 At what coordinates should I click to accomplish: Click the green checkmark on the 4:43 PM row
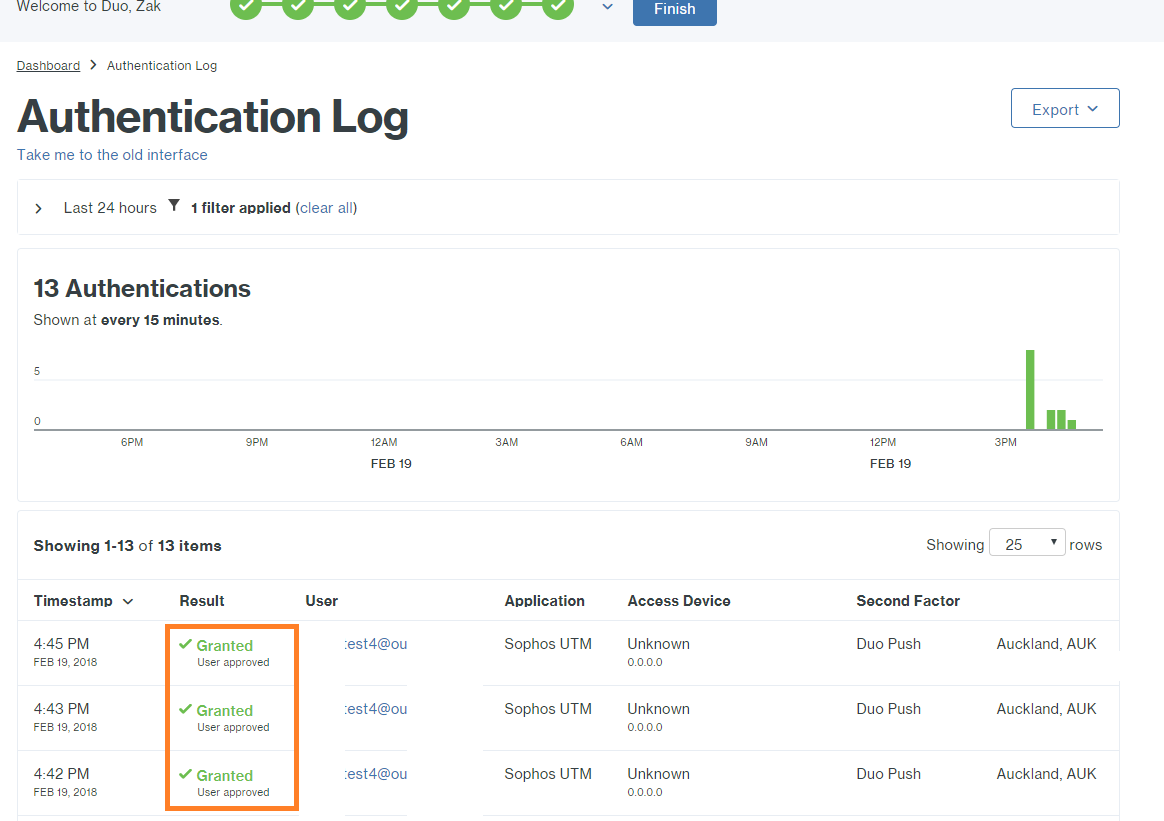185,710
